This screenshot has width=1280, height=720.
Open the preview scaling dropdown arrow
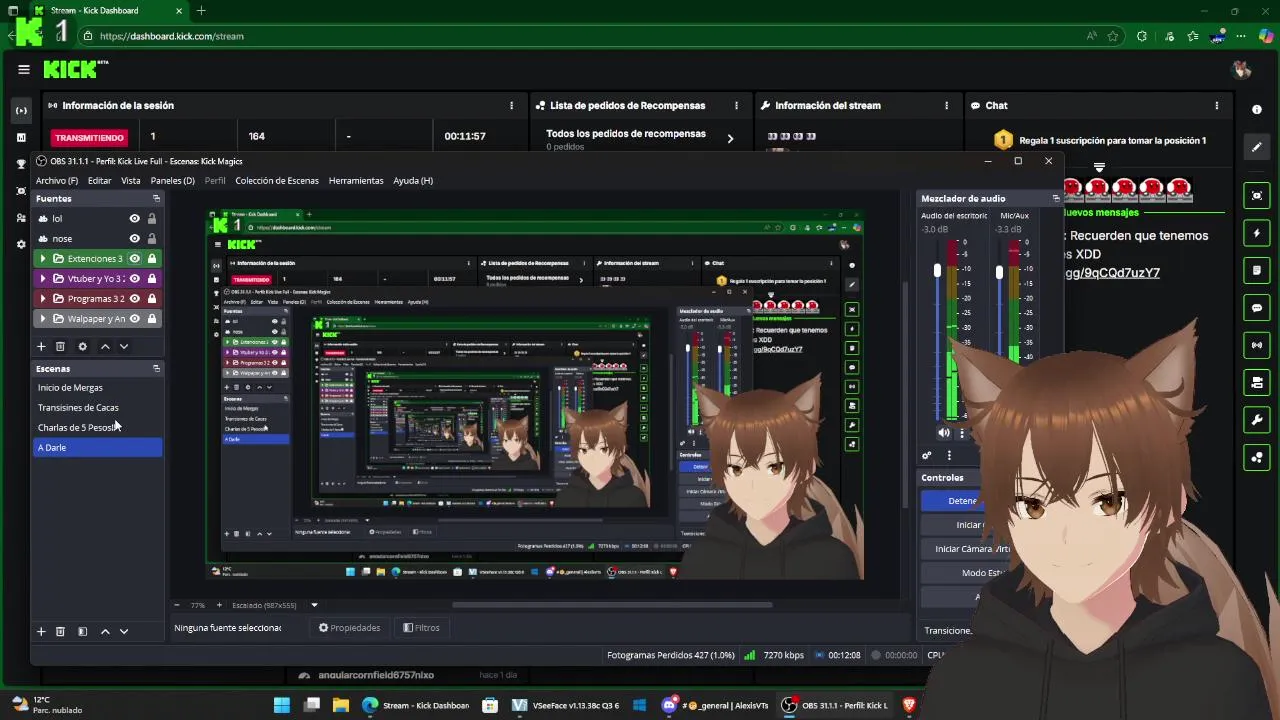click(x=314, y=605)
